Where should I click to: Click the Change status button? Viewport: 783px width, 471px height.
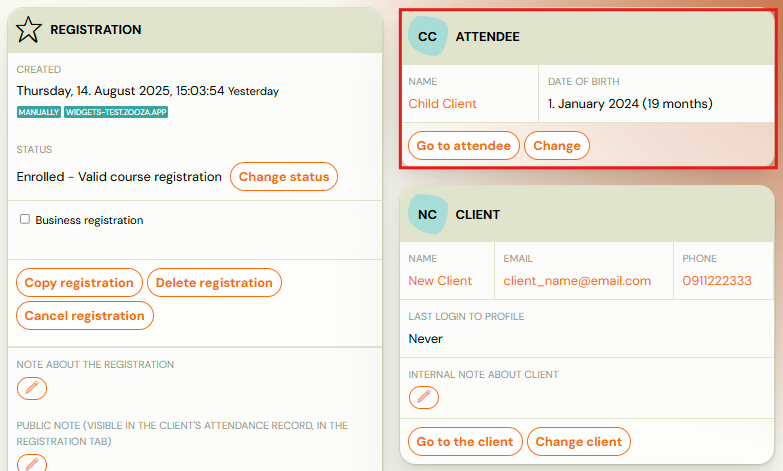(x=284, y=176)
